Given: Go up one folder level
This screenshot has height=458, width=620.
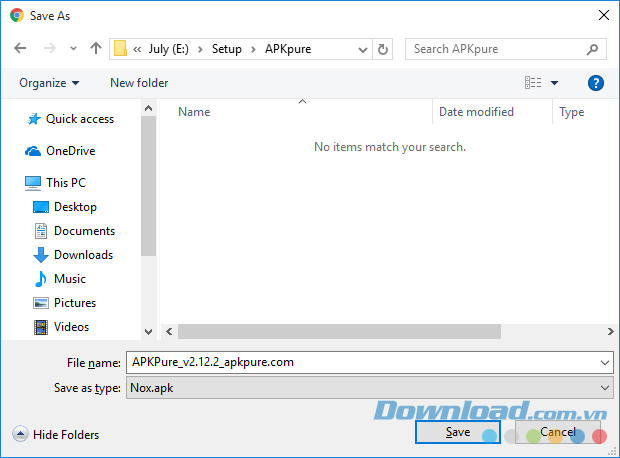Looking at the screenshot, I should (96, 48).
